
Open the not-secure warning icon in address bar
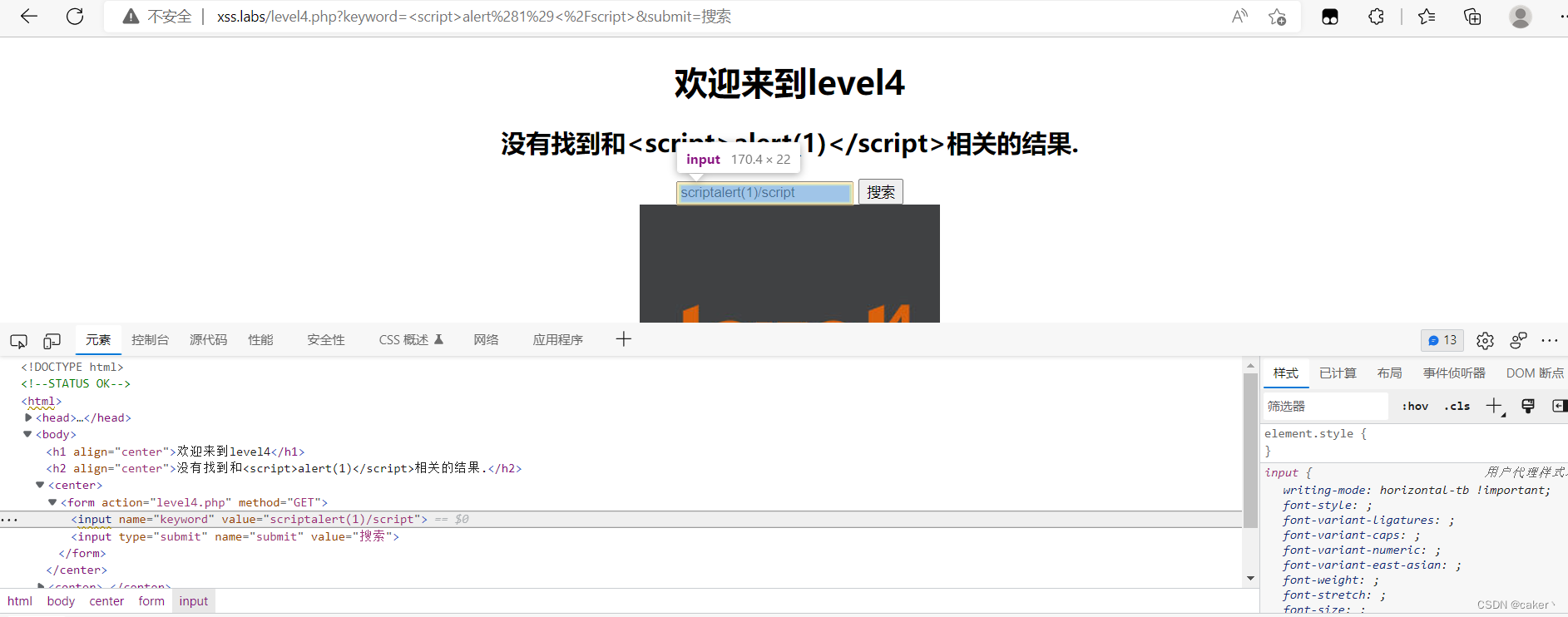pyautogui.click(x=131, y=17)
